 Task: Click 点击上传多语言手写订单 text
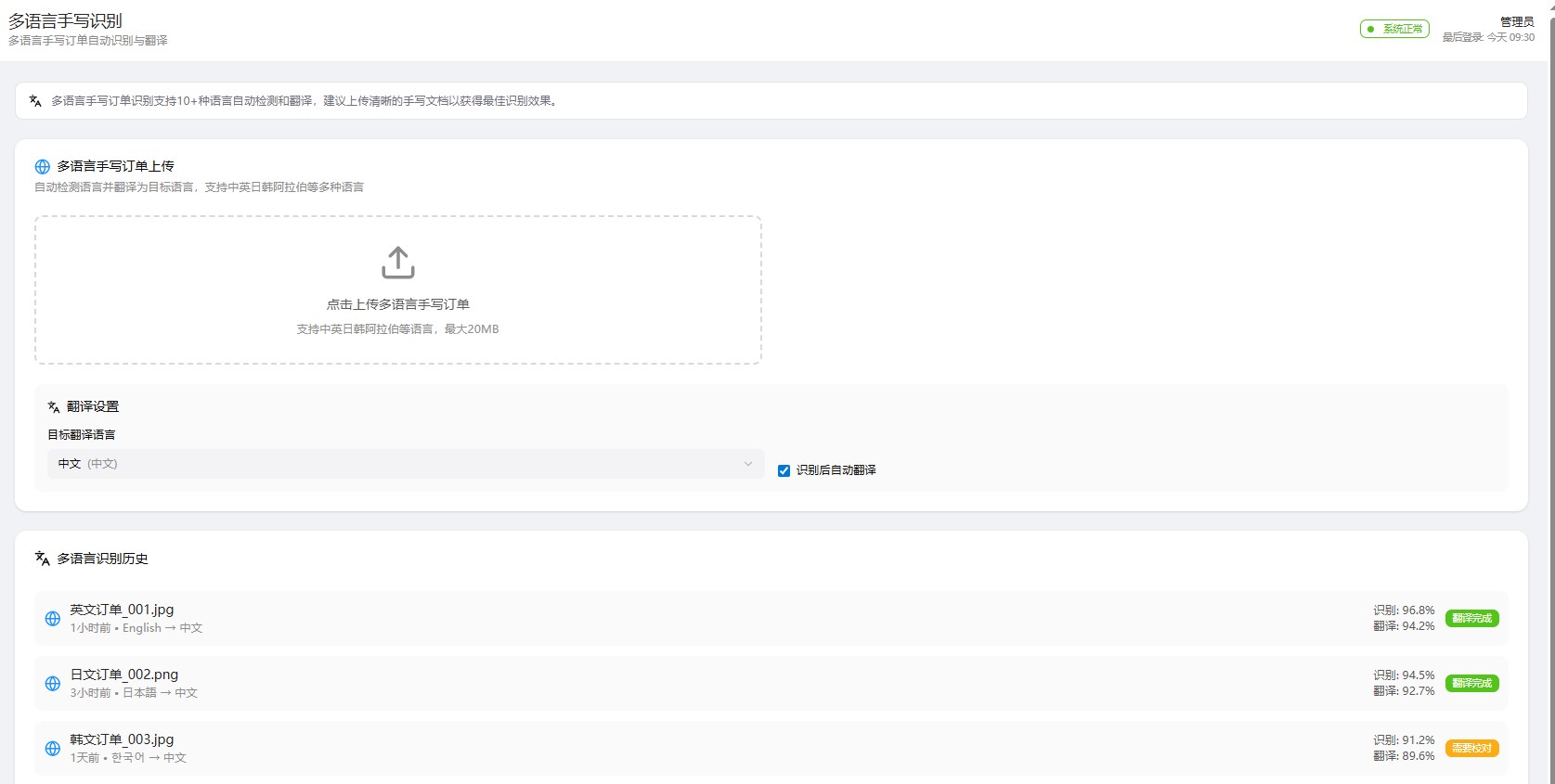[x=397, y=304]
